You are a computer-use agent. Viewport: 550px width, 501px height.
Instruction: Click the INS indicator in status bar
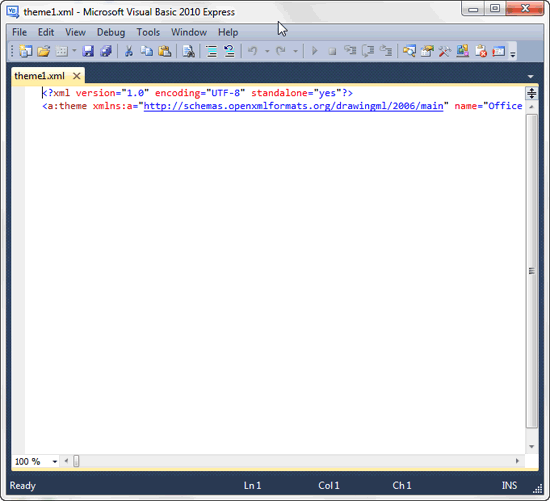pos(509,486)
